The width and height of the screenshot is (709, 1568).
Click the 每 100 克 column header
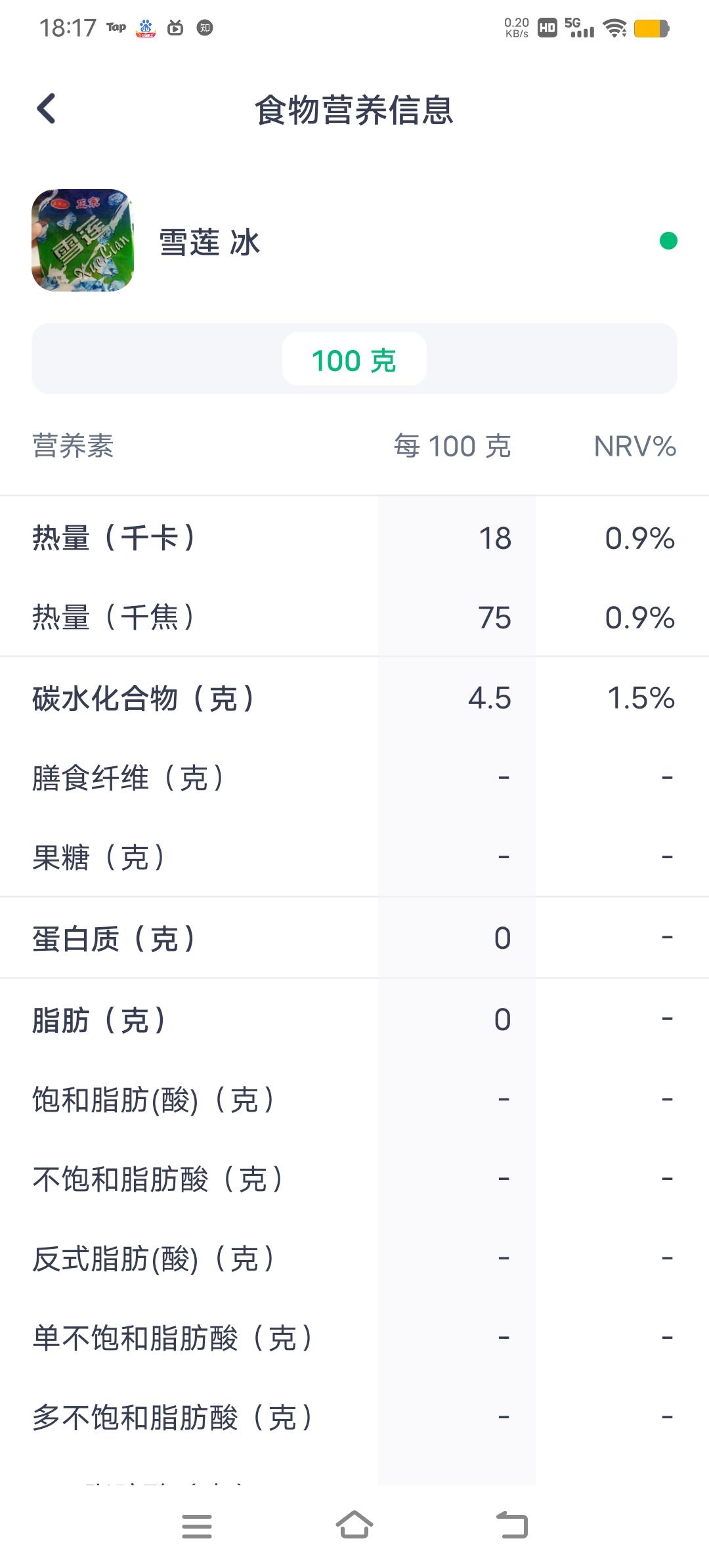452,446
